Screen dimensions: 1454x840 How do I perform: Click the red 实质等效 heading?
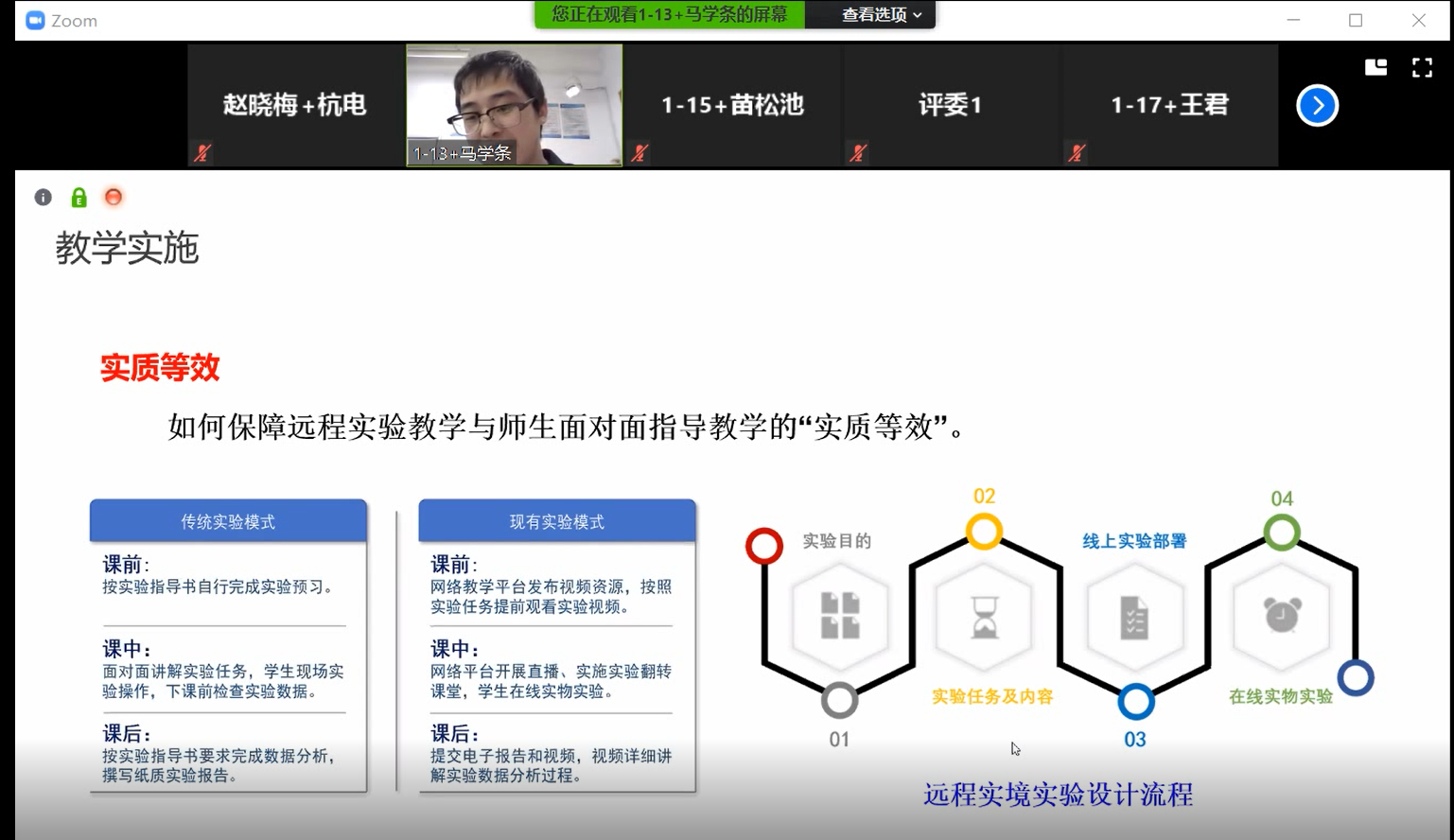(160, 367)
